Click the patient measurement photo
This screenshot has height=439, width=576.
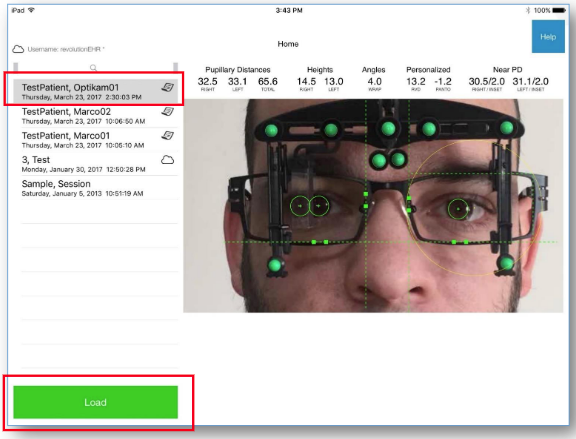coord(373,206)
